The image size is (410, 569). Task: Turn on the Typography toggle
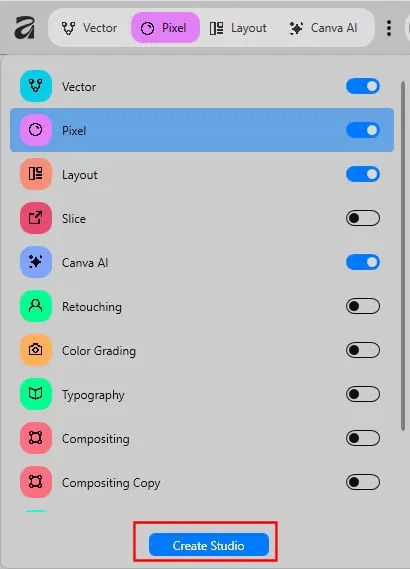(x=363, y=394)
